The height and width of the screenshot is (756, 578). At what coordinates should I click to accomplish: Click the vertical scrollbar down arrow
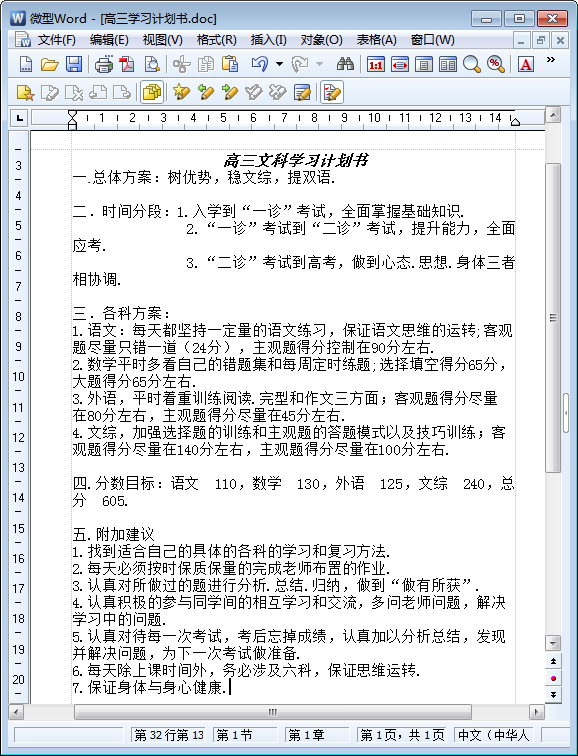553,643
